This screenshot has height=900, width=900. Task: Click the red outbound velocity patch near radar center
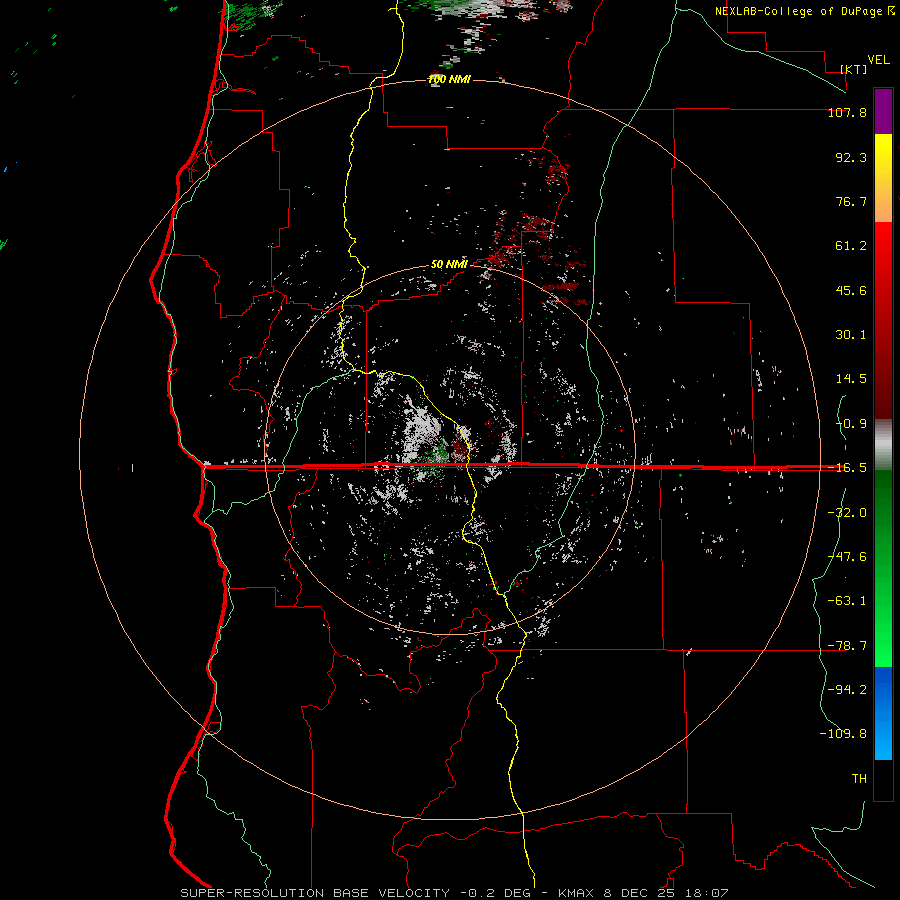(460, 448)
